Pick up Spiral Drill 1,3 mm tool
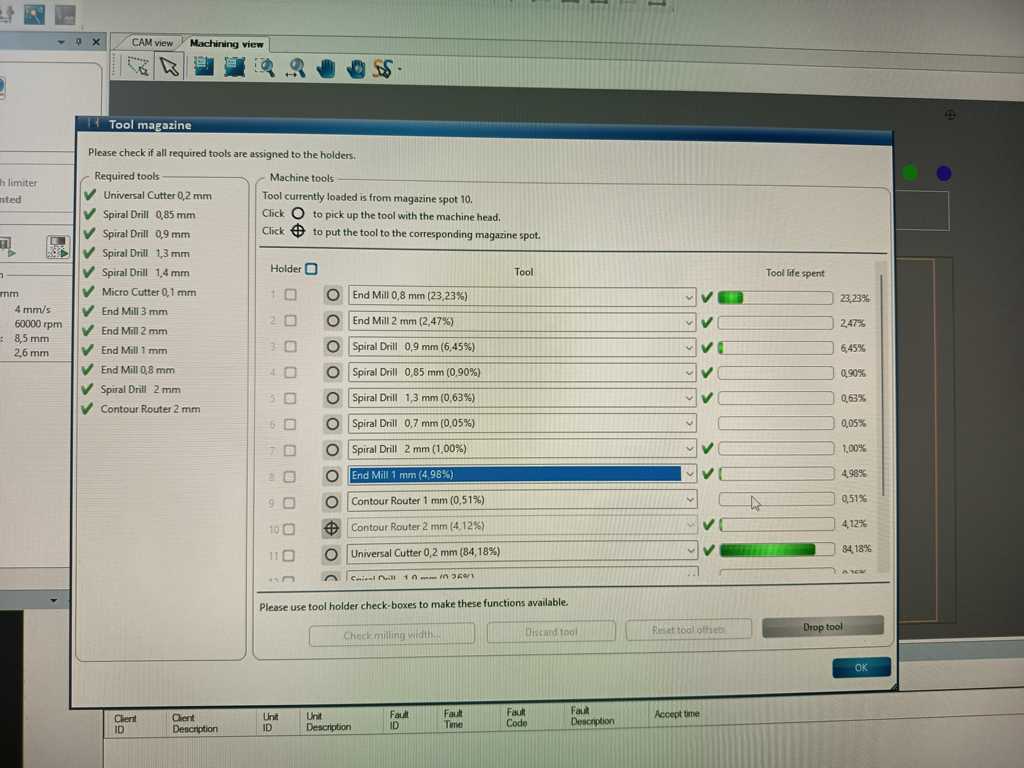This screenshot has width=1024, height=768. pyautogui.click(x=332, y=398)
